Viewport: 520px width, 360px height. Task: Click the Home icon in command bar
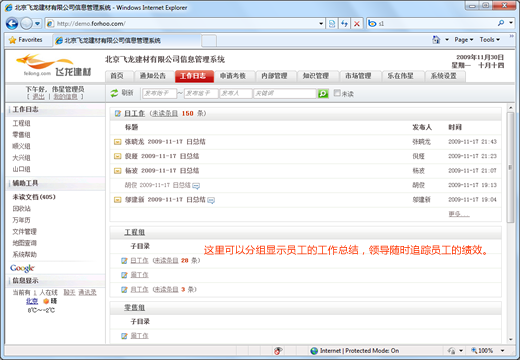point(436,40)
